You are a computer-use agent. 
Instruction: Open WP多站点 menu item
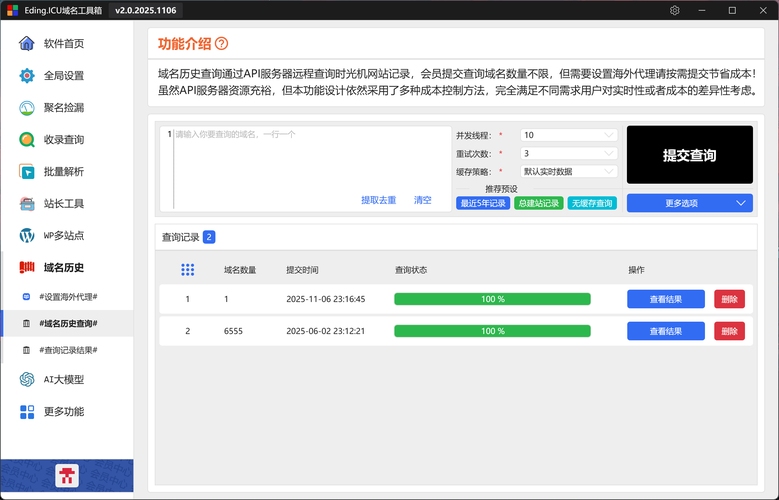click(67, 236)
